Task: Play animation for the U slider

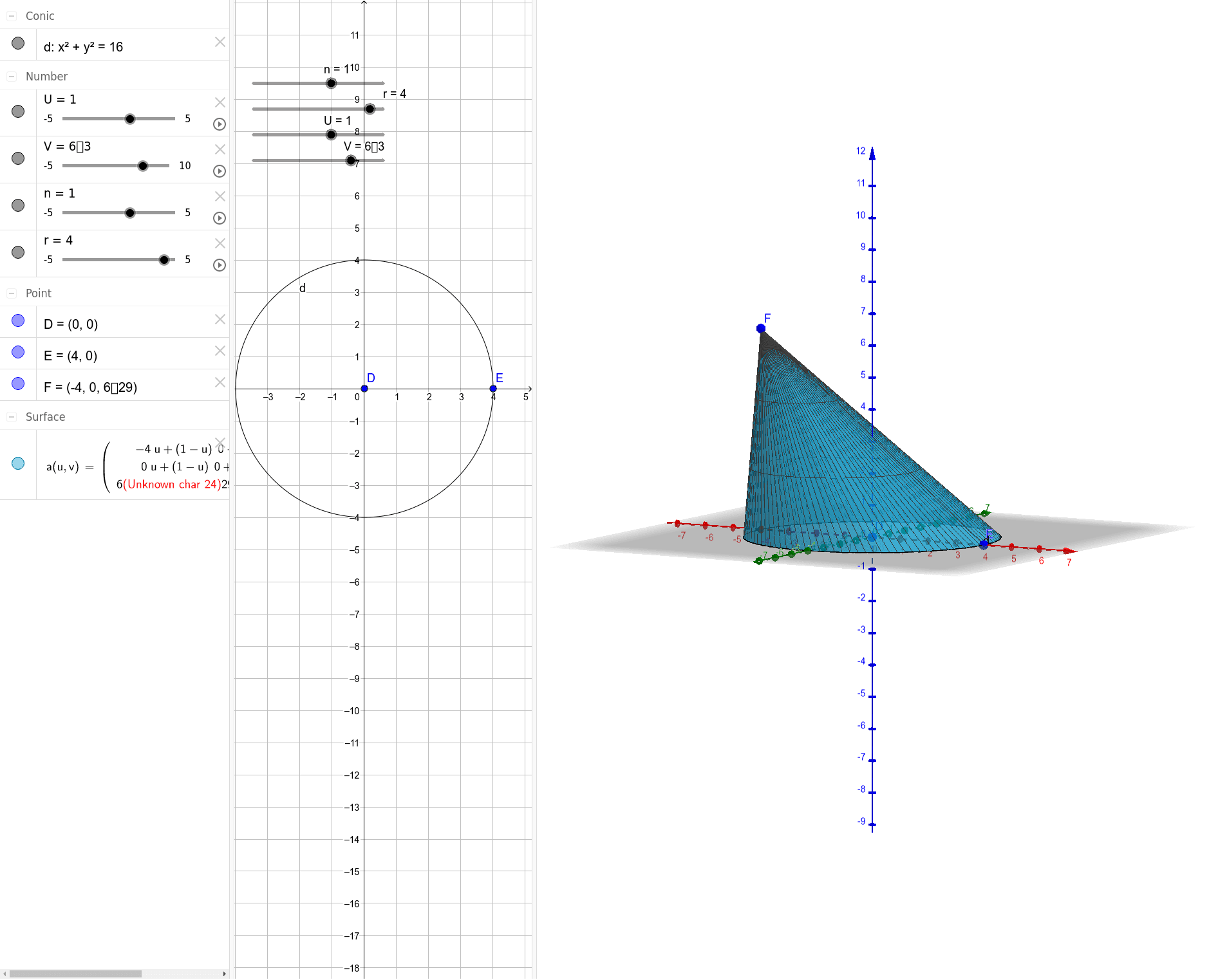Action: click(219, 125)
